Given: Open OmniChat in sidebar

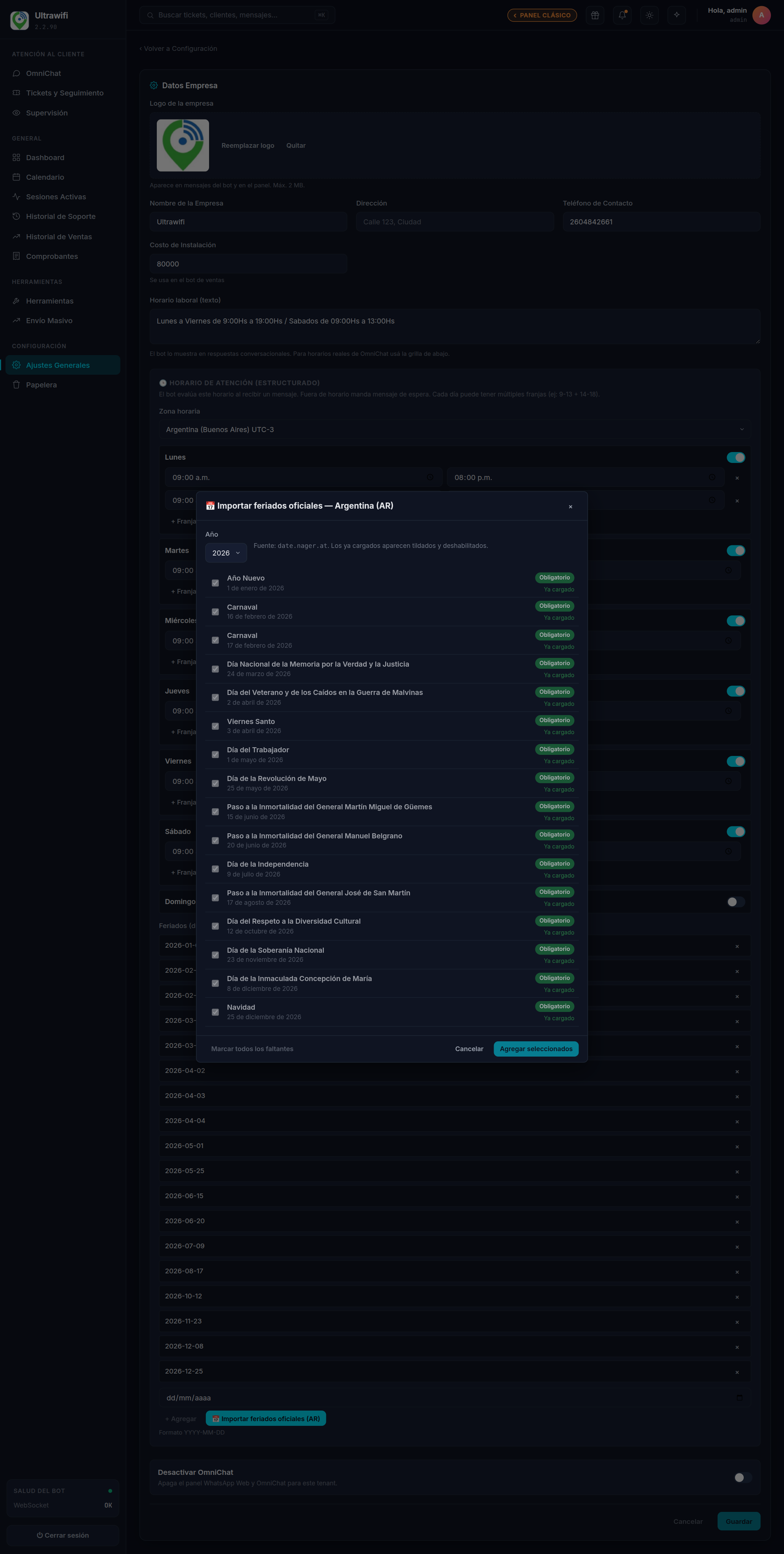Looking at the screenshot, I should click(x=63, y=74).
